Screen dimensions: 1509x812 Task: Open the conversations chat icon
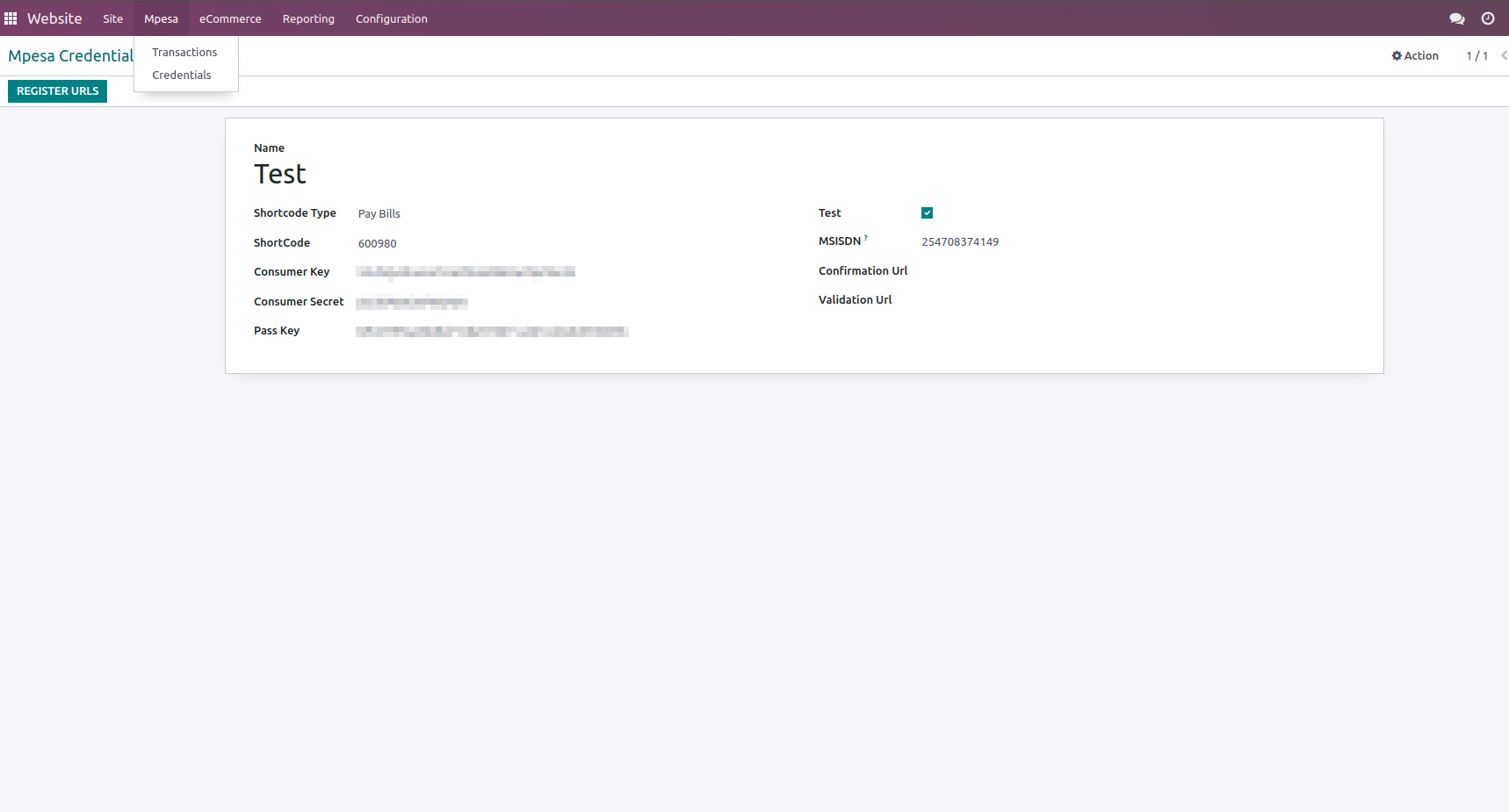1456,18
